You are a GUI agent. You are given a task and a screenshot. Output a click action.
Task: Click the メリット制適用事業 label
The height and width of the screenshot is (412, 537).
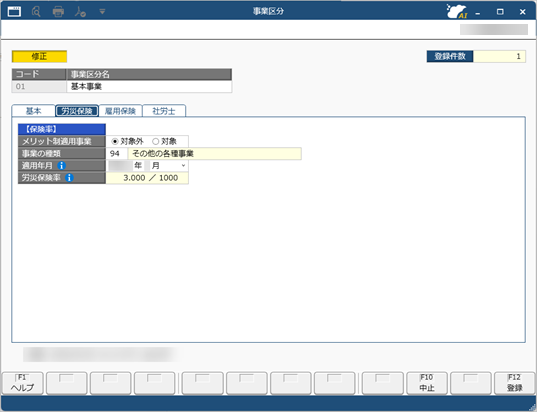(62, 141)
